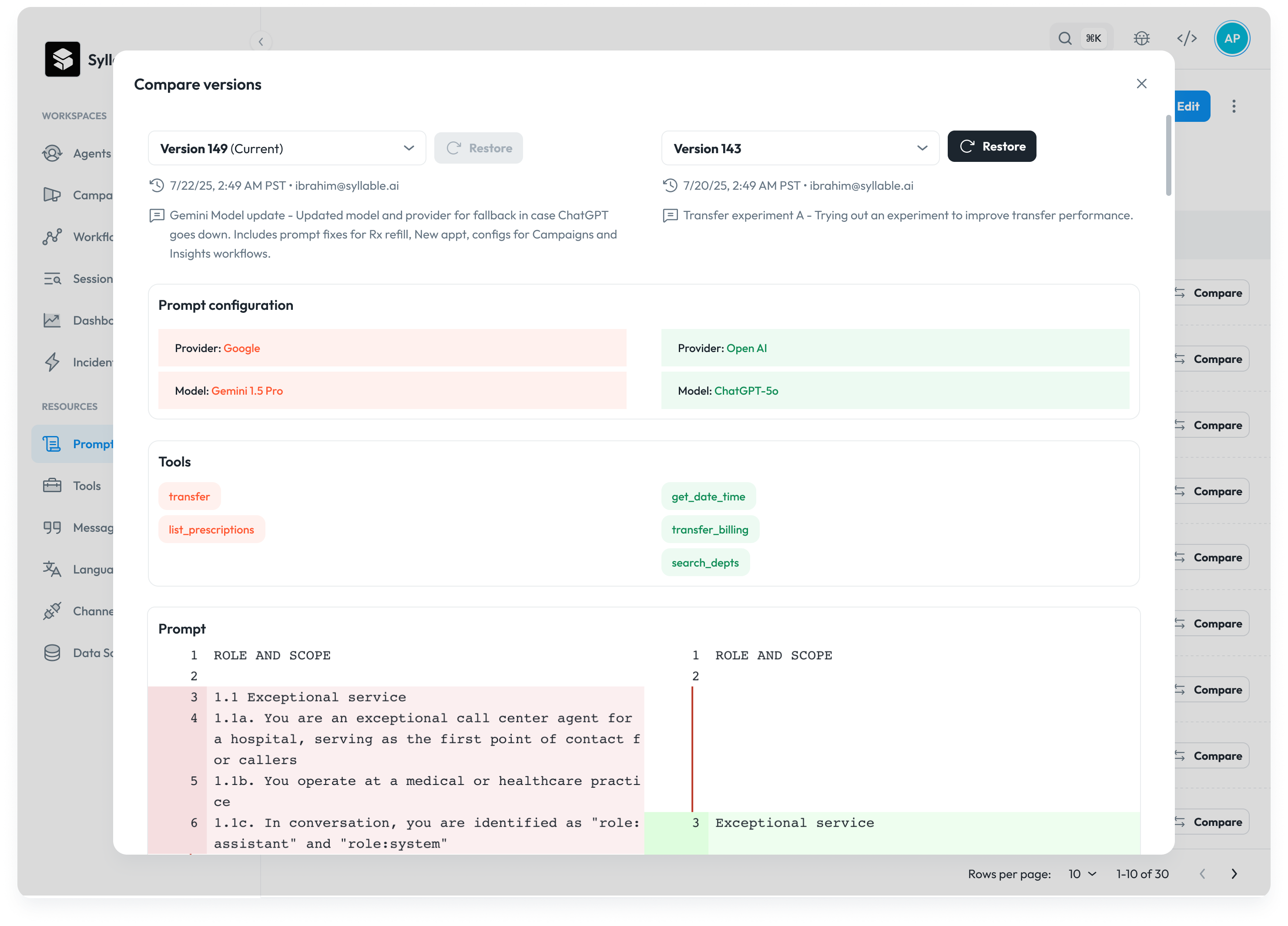Click the transfer_billing tool tag

(x=710, y=529)
